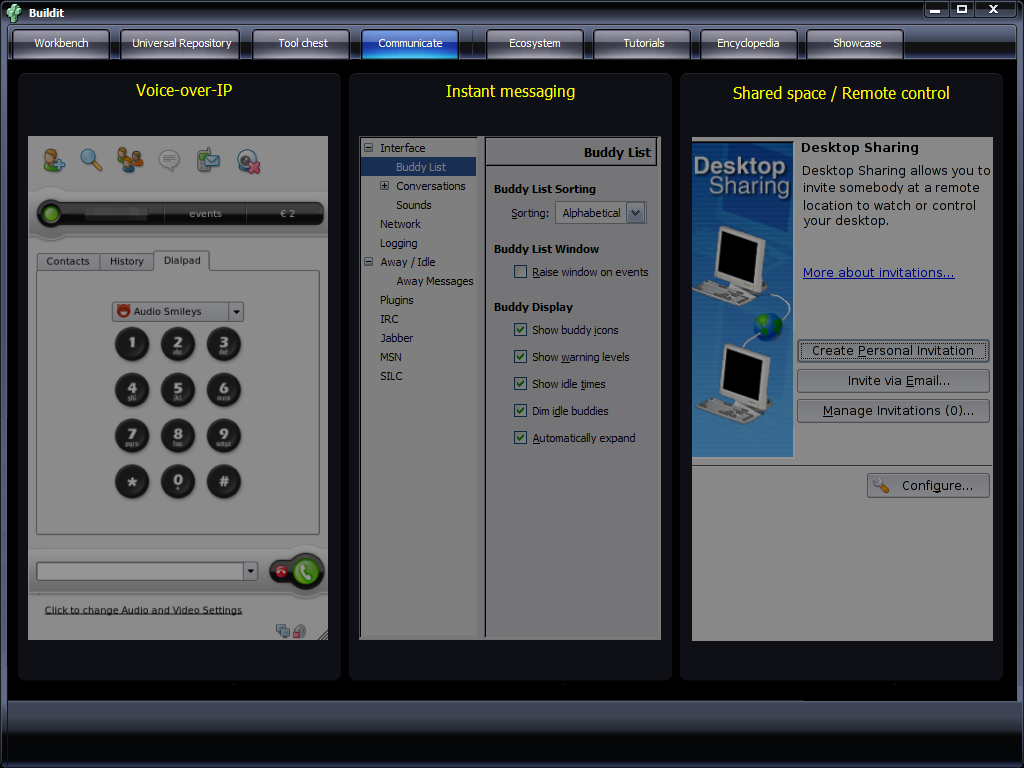1024x768 pixels.
Task: Click the speech bubble chat icon
Action: (169, 160)
